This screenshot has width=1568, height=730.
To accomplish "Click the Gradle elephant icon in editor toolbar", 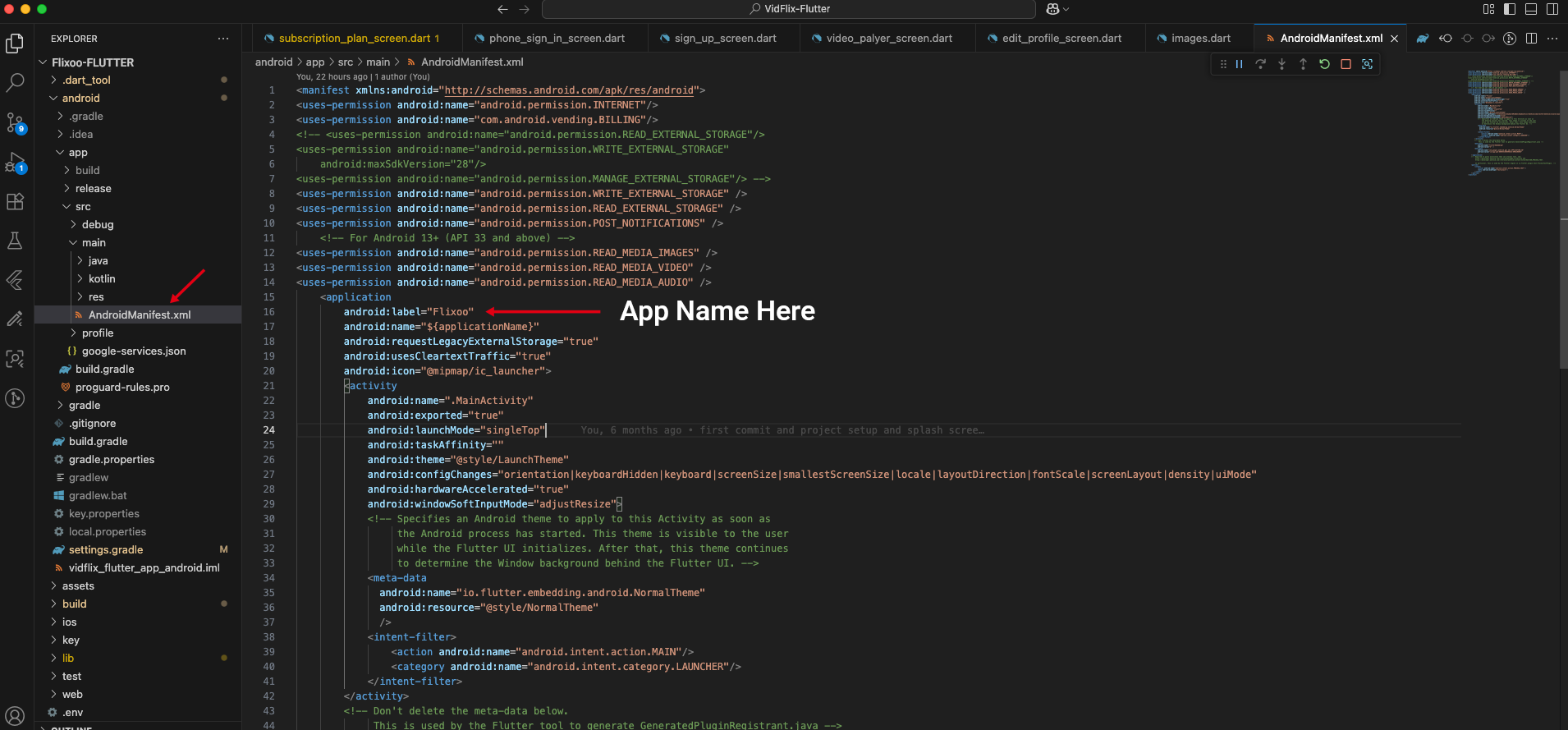I will point(1423,39).
